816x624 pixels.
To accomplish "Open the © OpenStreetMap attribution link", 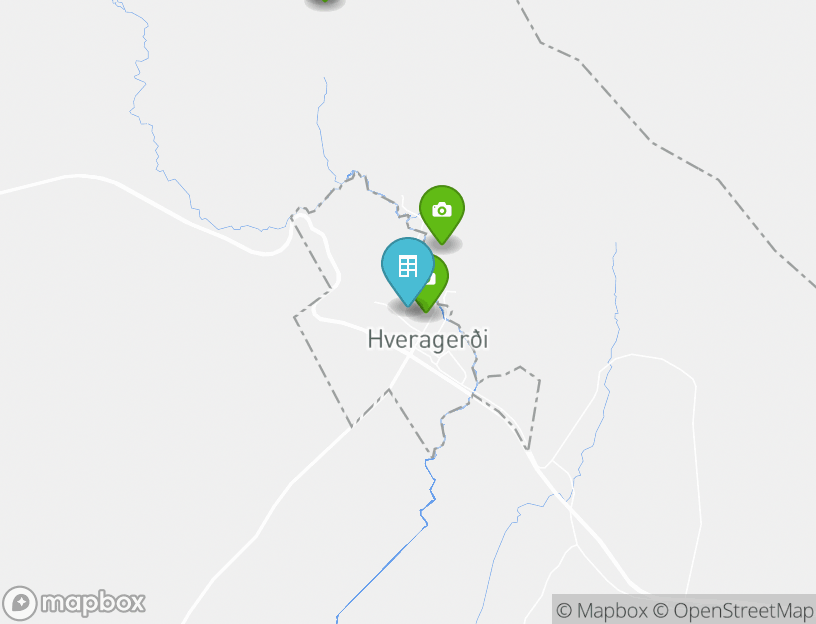I will 733,610.
